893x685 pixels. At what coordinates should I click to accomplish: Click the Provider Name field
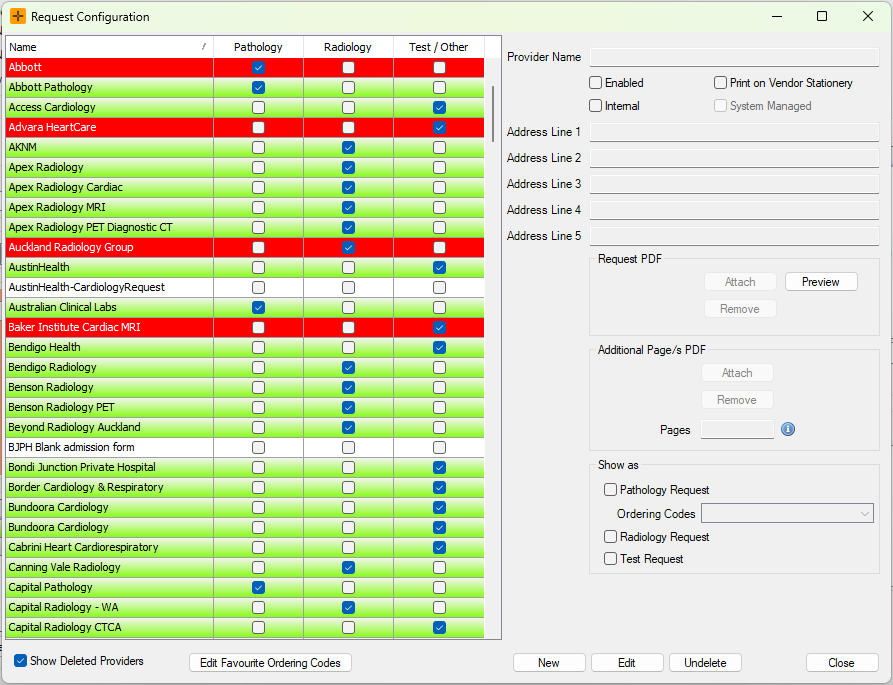(734, 57)
